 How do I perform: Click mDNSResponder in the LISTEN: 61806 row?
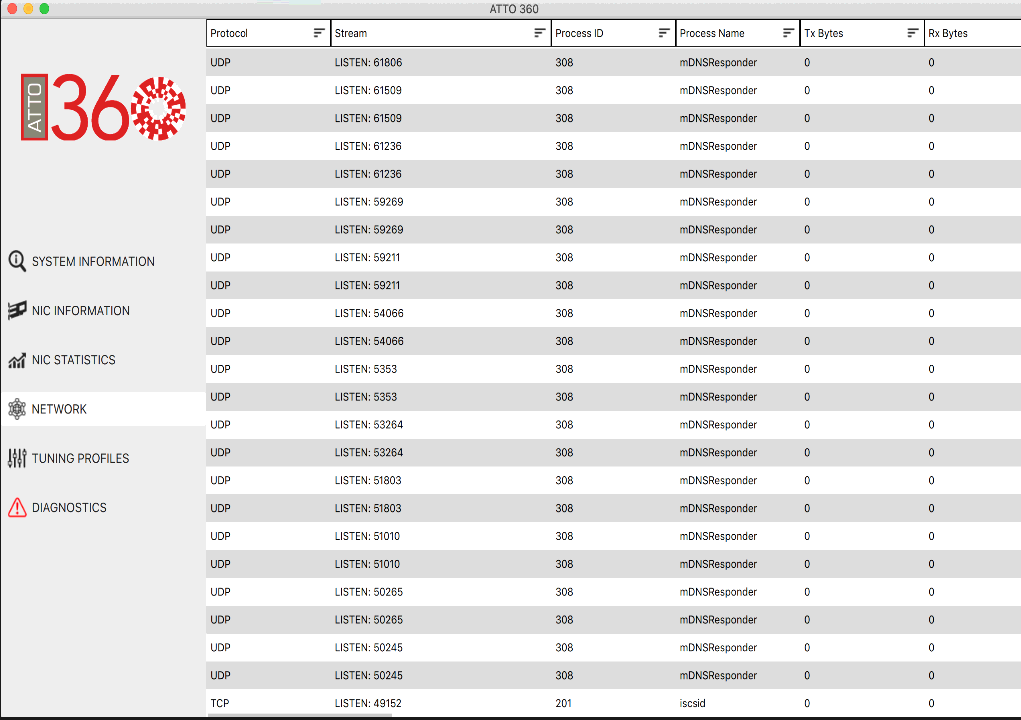tap(718, 62)
